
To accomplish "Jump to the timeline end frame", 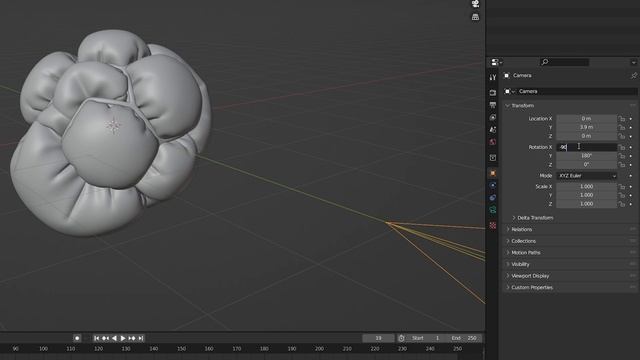I will (x=141, y=338).
